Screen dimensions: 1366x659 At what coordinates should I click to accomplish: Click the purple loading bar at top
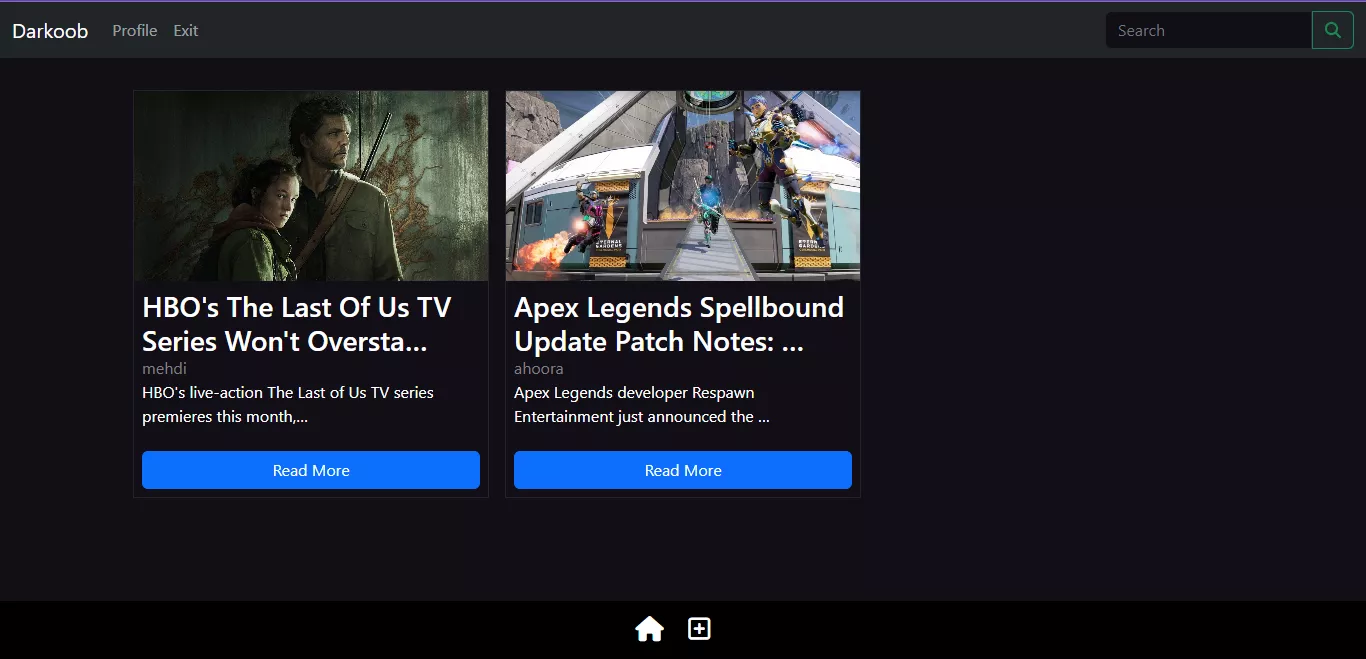(x=683, y=1)
